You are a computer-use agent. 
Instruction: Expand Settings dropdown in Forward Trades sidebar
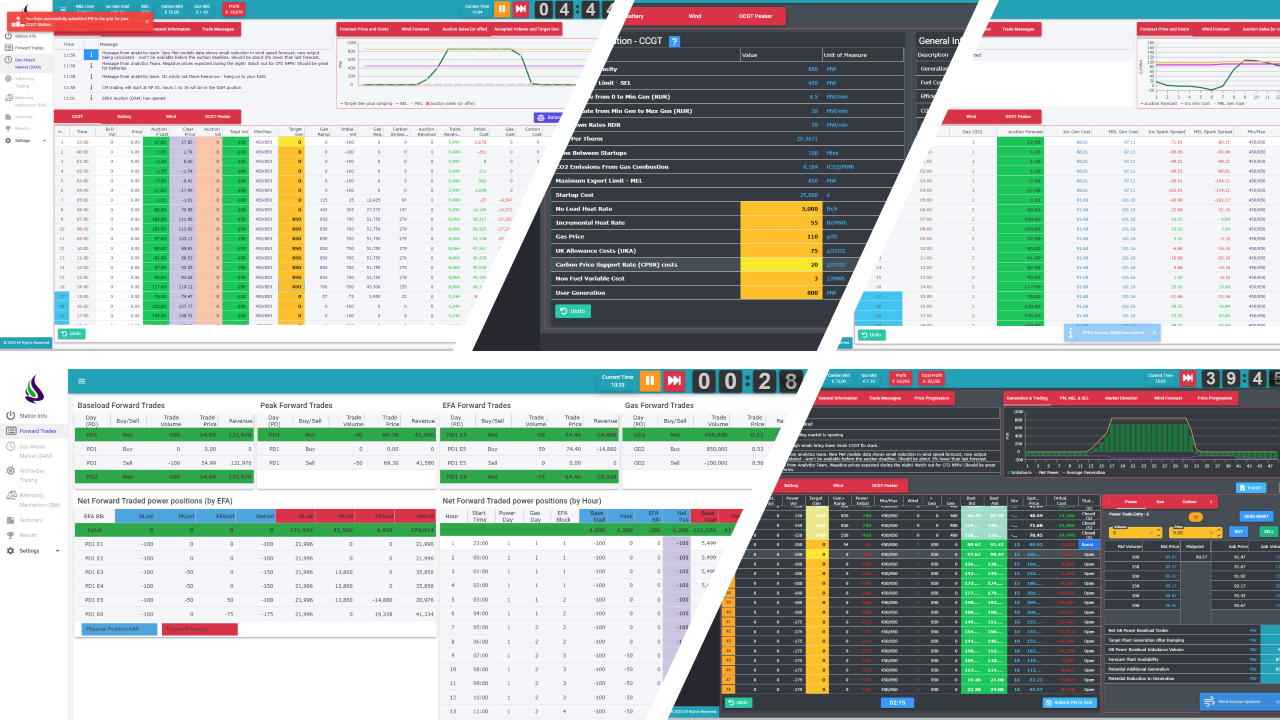[x=58, y=551]
